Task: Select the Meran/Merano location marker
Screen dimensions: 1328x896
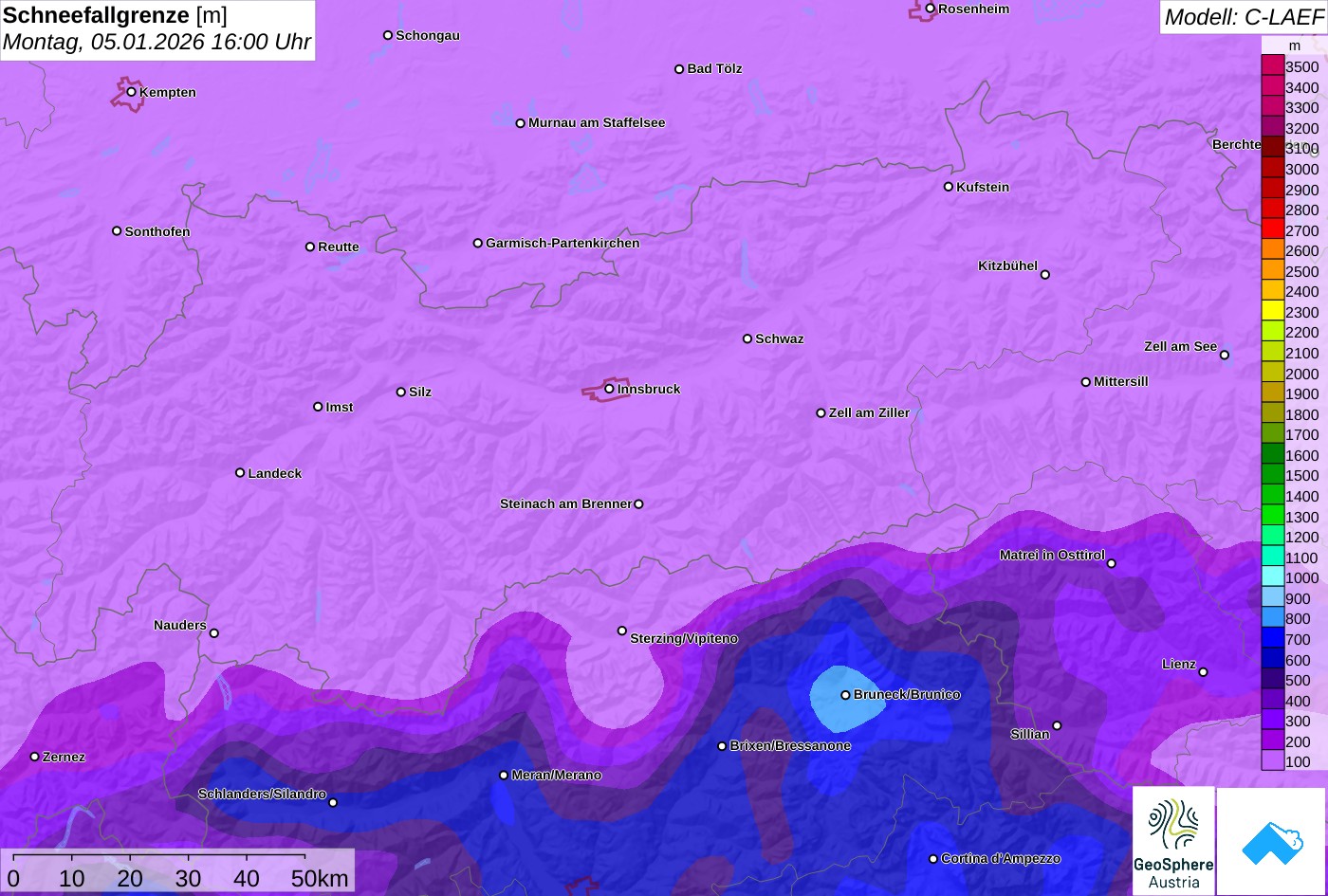Action: 504,776
